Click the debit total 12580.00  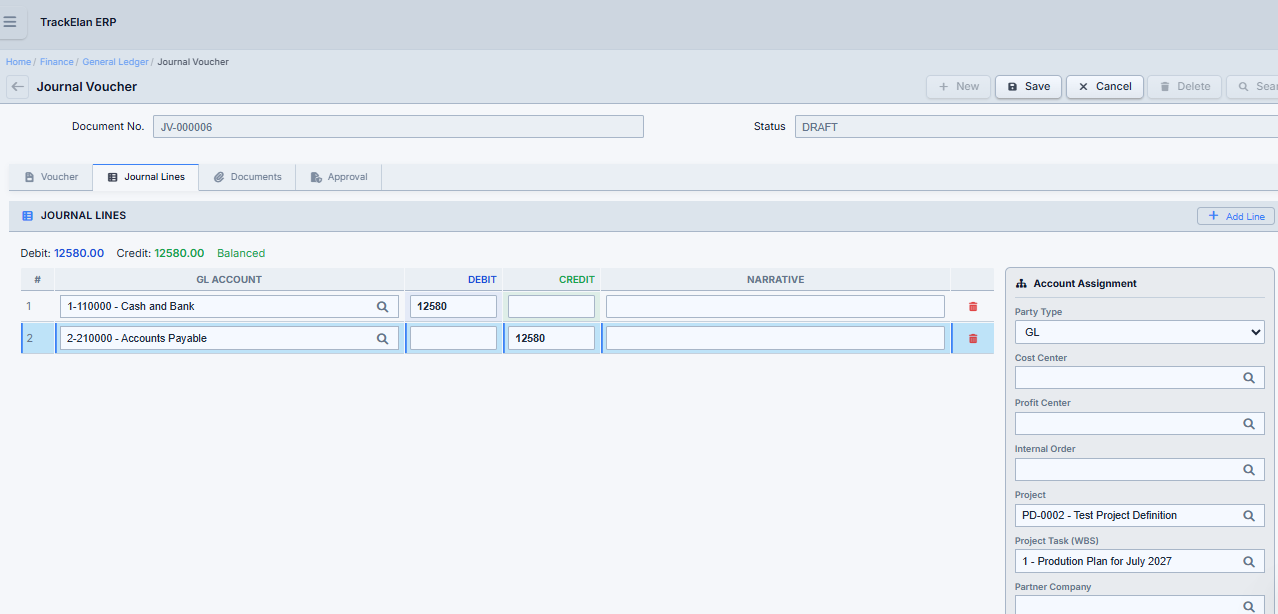(79, 254)
